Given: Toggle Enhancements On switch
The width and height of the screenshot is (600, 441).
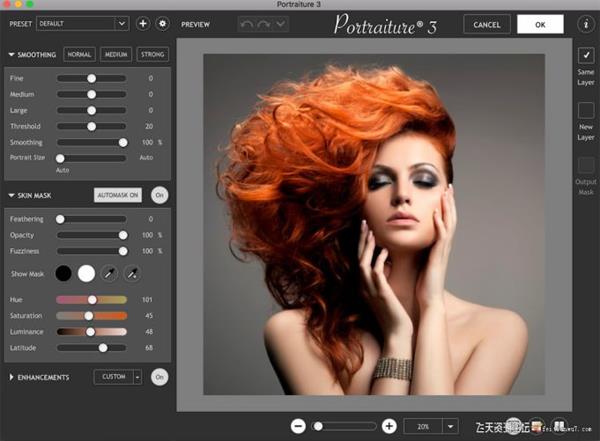Looking at the screenshot, I should [160, 377].
